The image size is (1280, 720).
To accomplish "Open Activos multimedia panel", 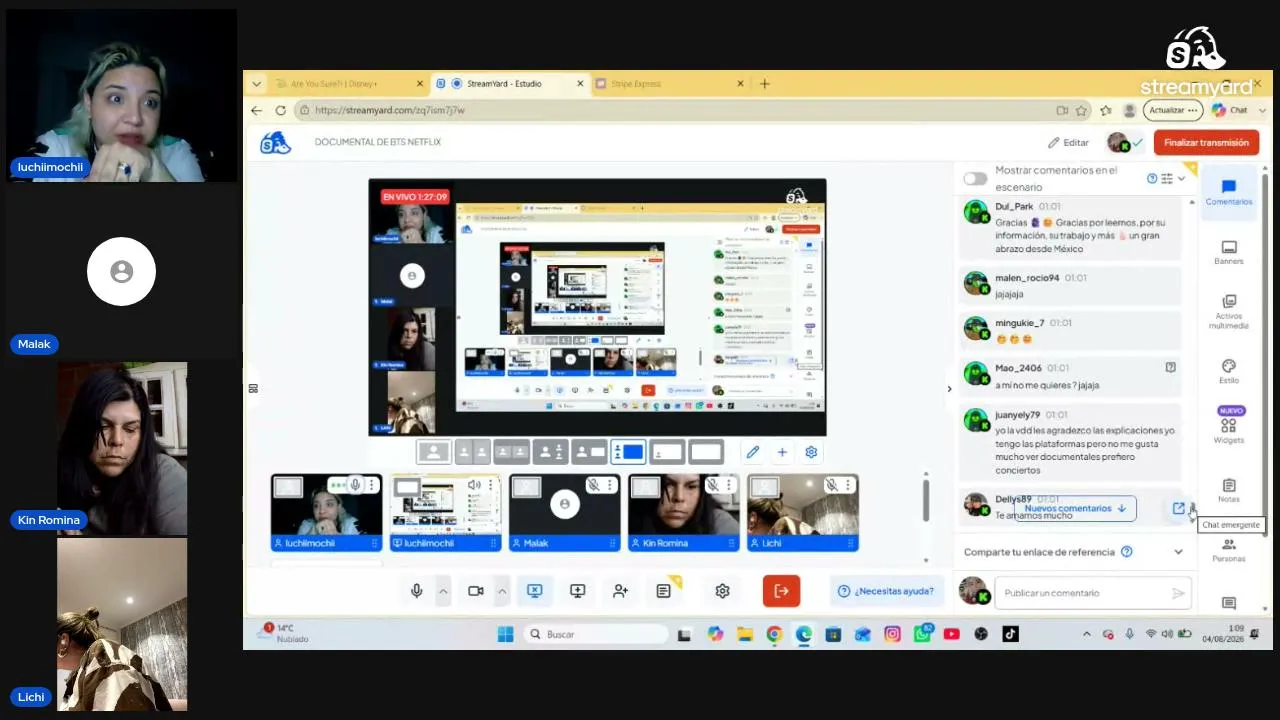I will pos(1228,311).
